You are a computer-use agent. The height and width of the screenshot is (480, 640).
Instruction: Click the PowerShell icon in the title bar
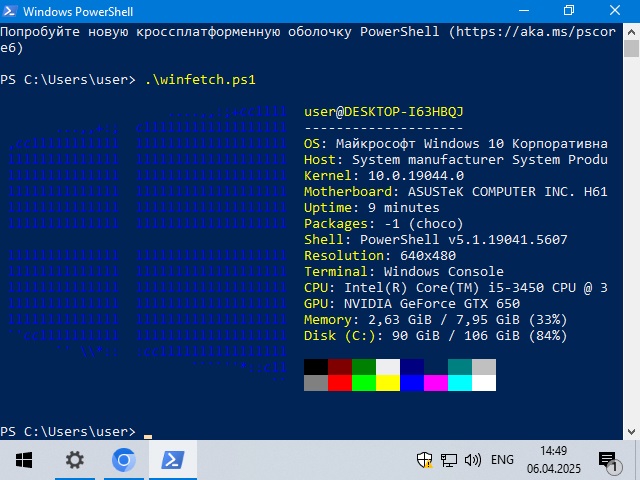(x=9, y=11)
